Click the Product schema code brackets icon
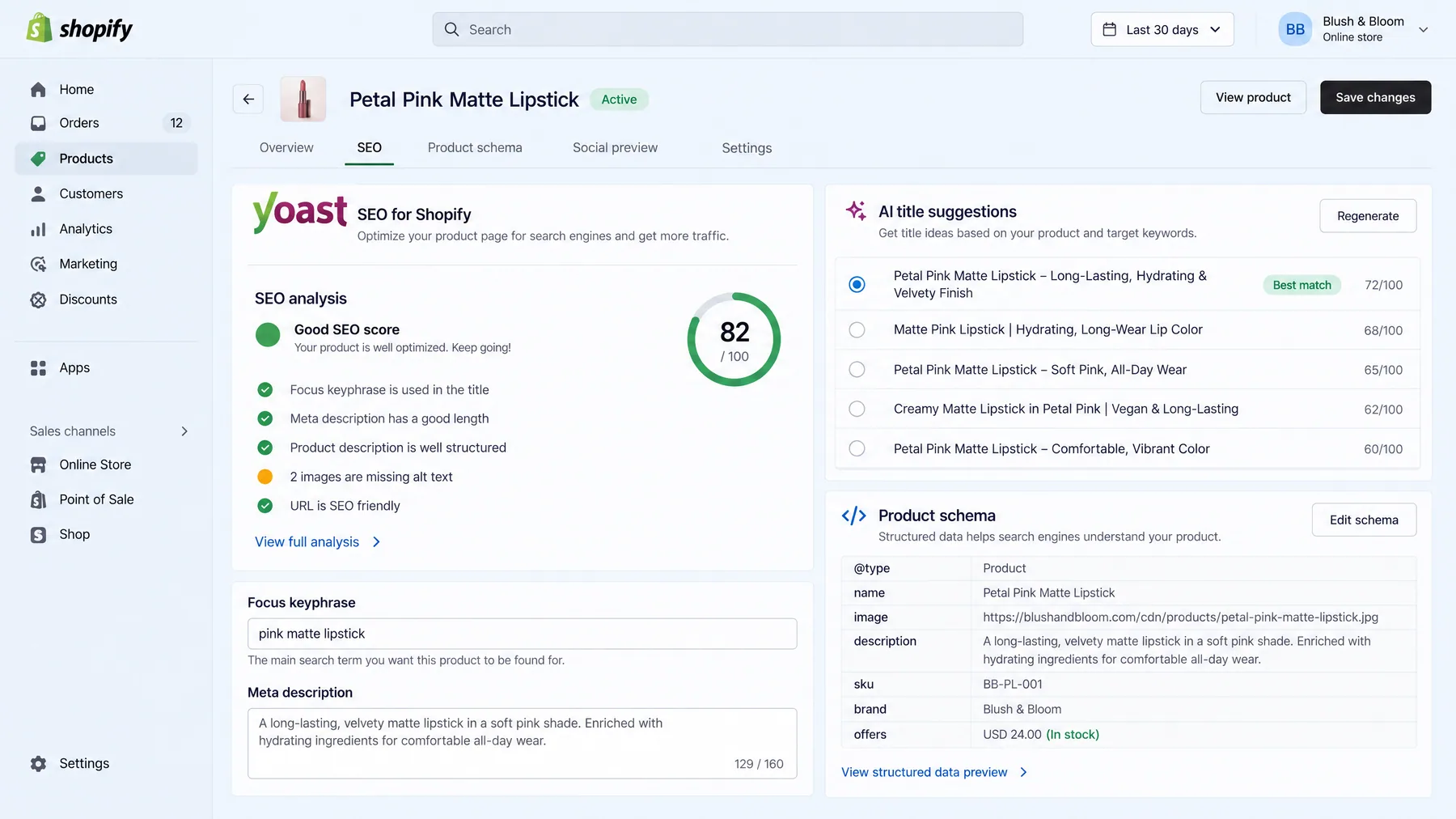The image size is (1456, 819). tap(854, 516)
